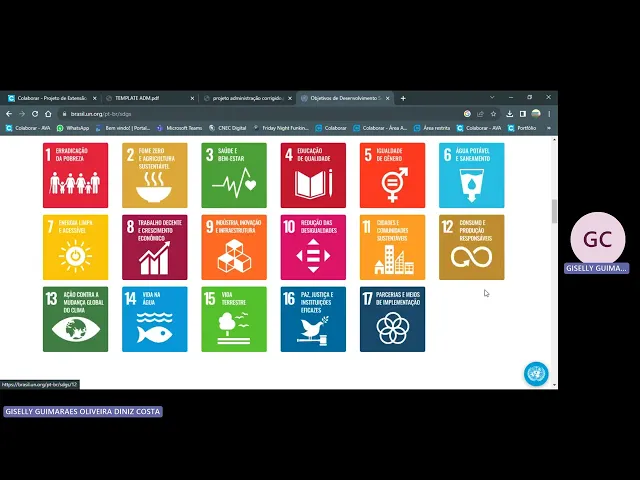The image size is (640, 480).
Task: Close the TEMPLATE ADM.pdf tab
Action: click(x=193, y=98)
